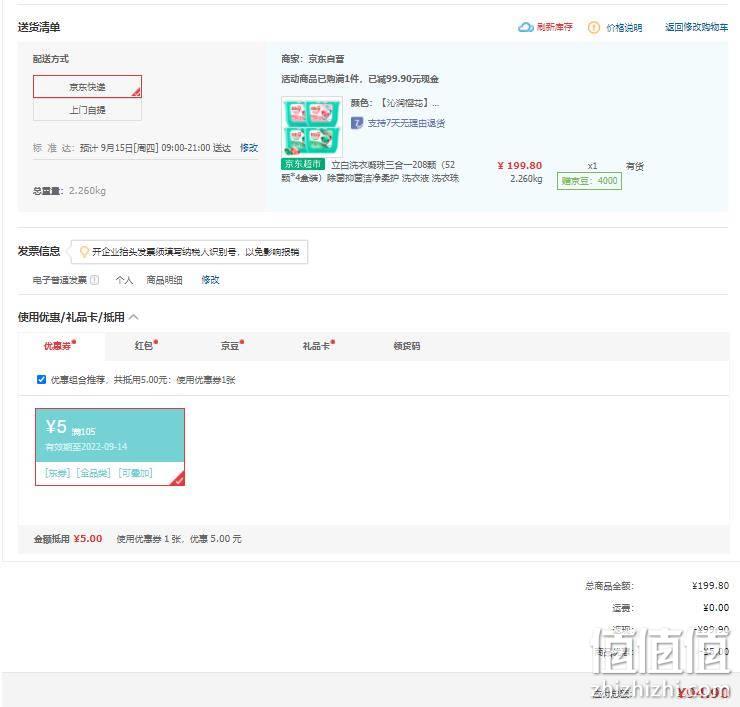
Task: Click the 刷新库存 link
Action: click(554, 27)
